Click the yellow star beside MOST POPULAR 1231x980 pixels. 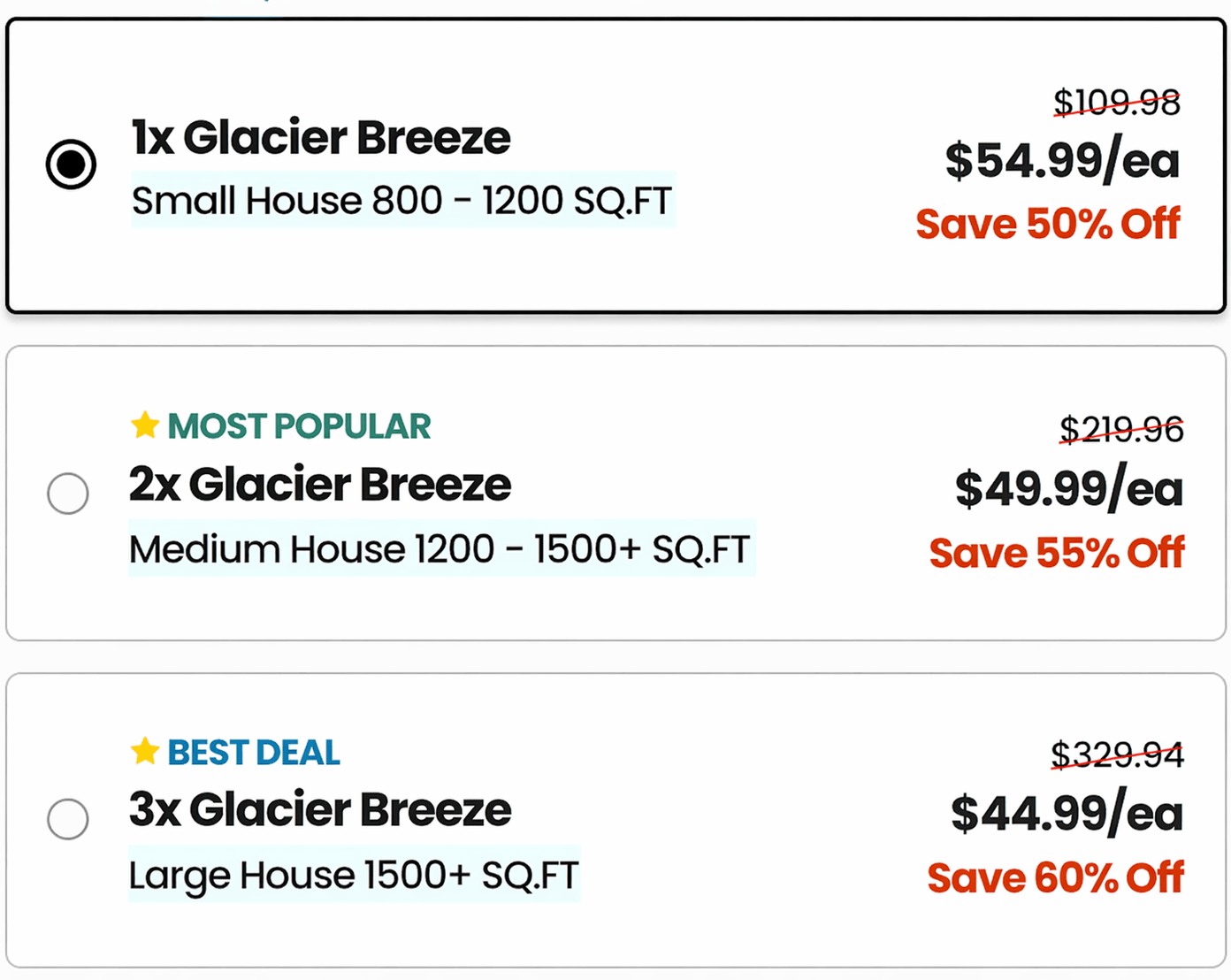pyautogui.click(x=144, y=425)
